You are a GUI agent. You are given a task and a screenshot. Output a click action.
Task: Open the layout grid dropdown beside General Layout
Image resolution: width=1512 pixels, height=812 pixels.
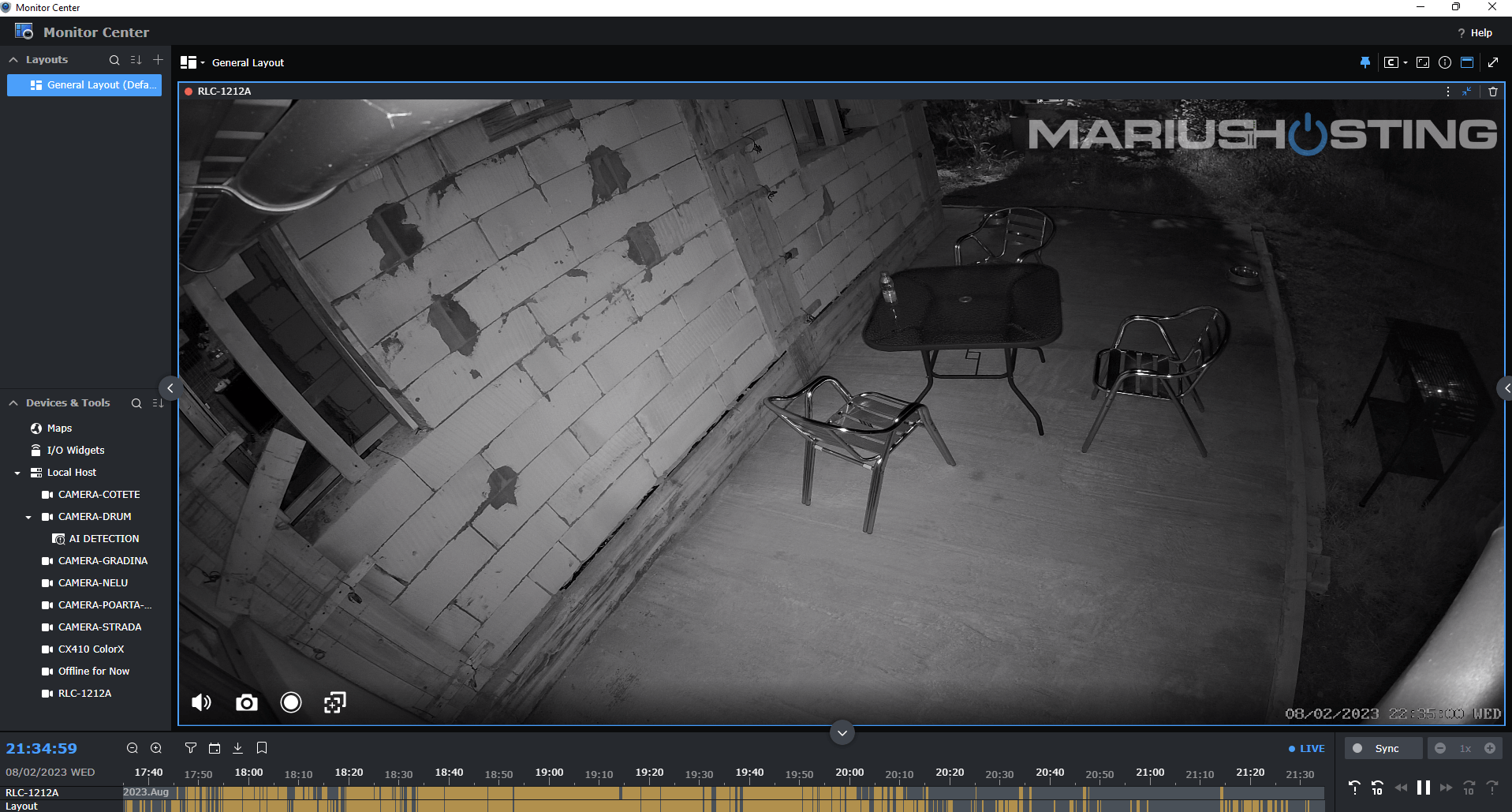192,62
